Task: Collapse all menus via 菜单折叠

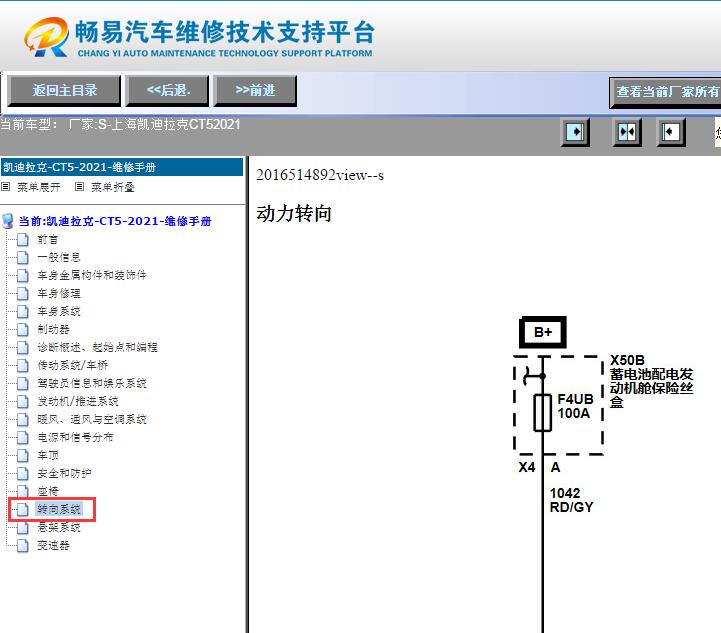Action: [x=113, y=187]
